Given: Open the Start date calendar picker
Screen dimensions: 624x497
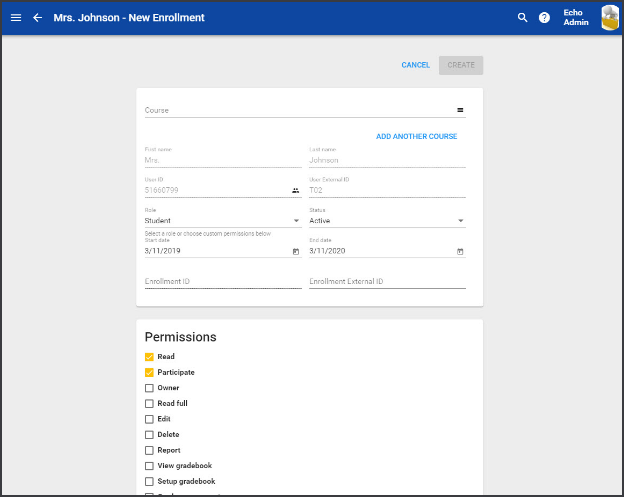Looking at the screenshot, I should pyautogui.click(x=296, y=251).
